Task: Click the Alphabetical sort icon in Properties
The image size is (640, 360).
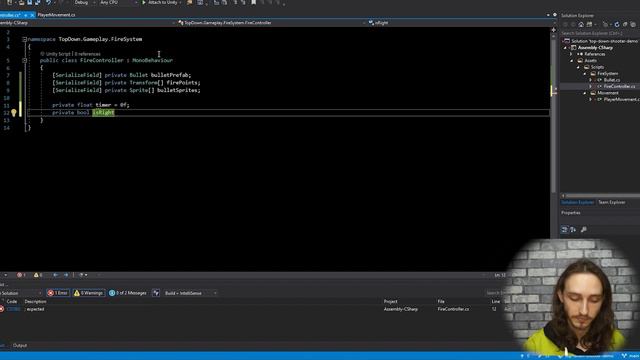Action: 573,230
